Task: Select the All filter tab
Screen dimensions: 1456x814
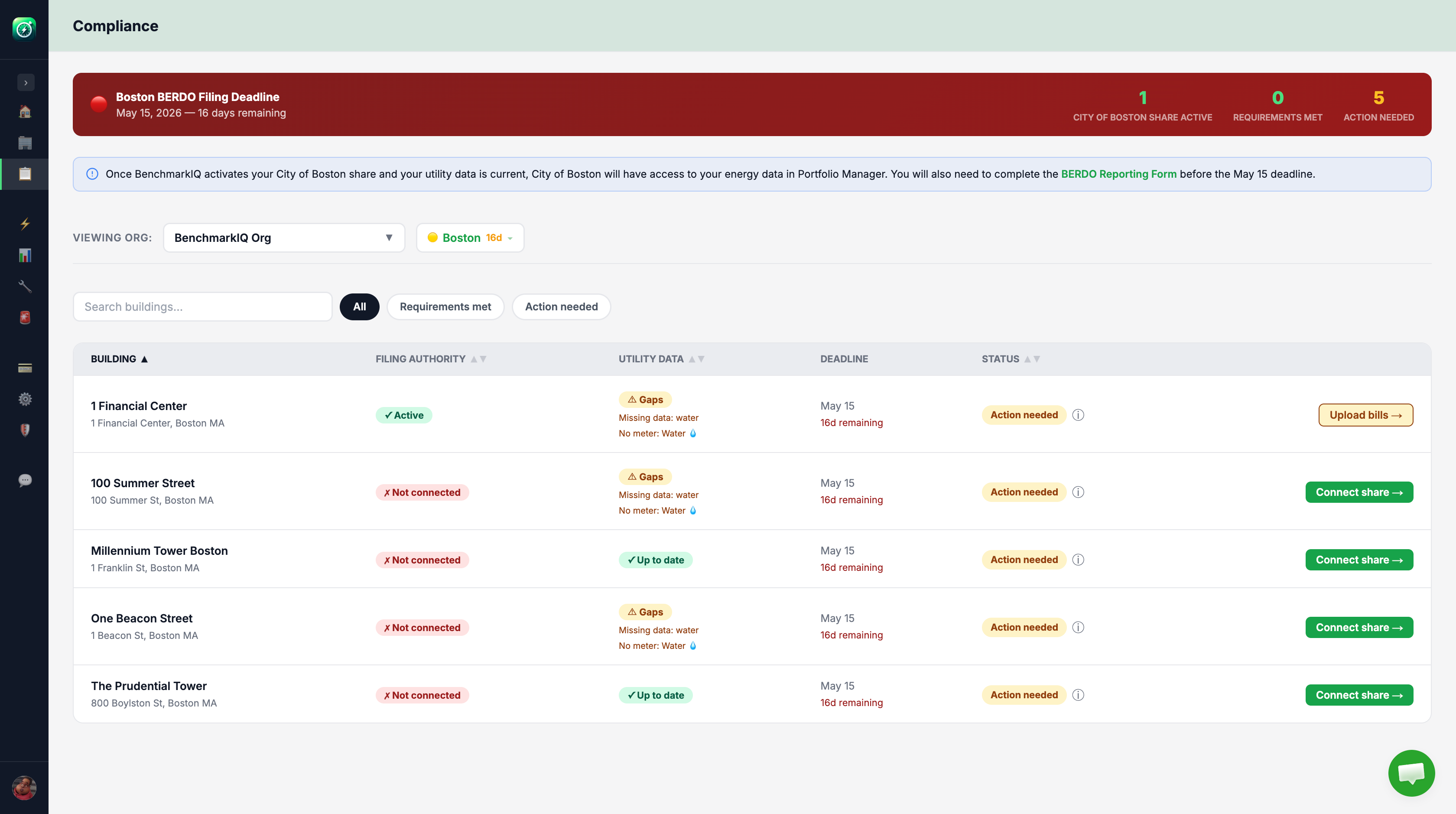Action: point(360,306)
